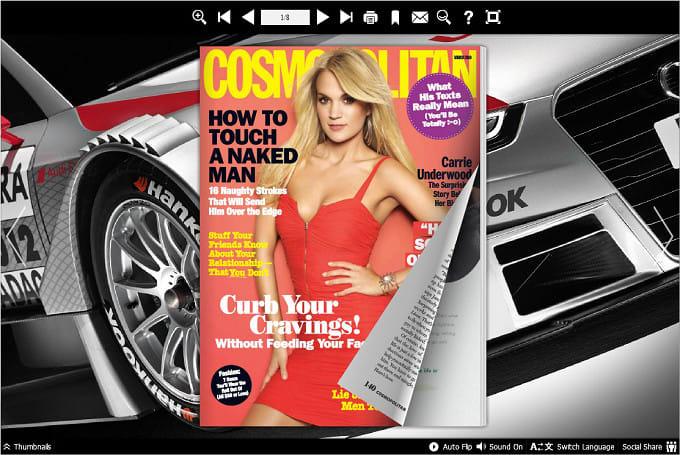Go to the previous page
Viewport: 680px width, 455px height.
tap(248, 17)
